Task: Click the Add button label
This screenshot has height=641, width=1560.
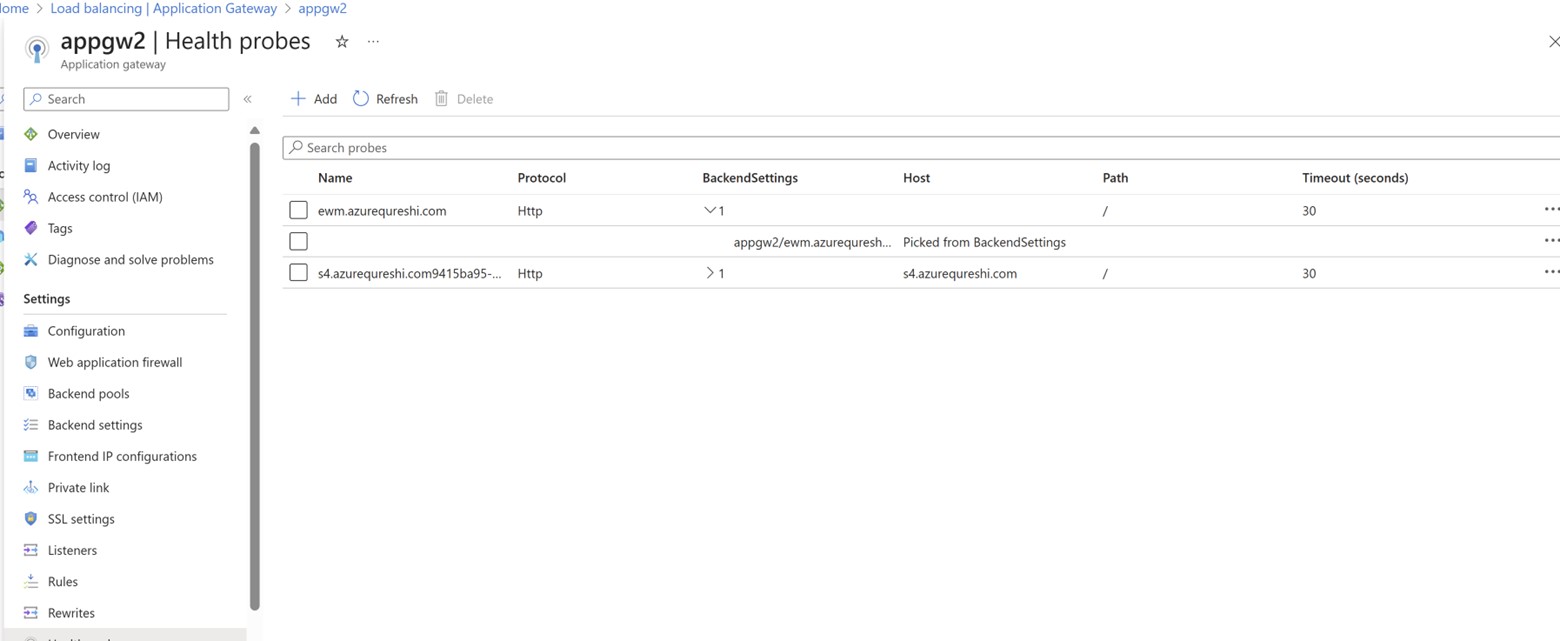Action: click(325, 98)
